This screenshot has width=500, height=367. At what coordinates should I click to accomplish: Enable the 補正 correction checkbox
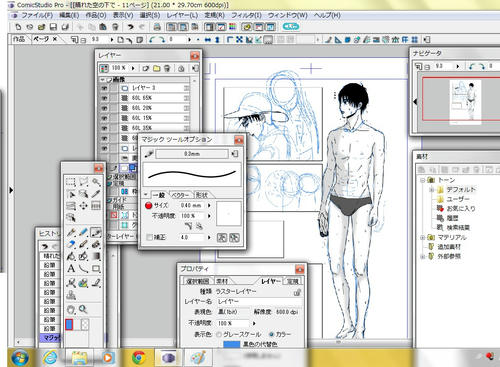(149, 237)
